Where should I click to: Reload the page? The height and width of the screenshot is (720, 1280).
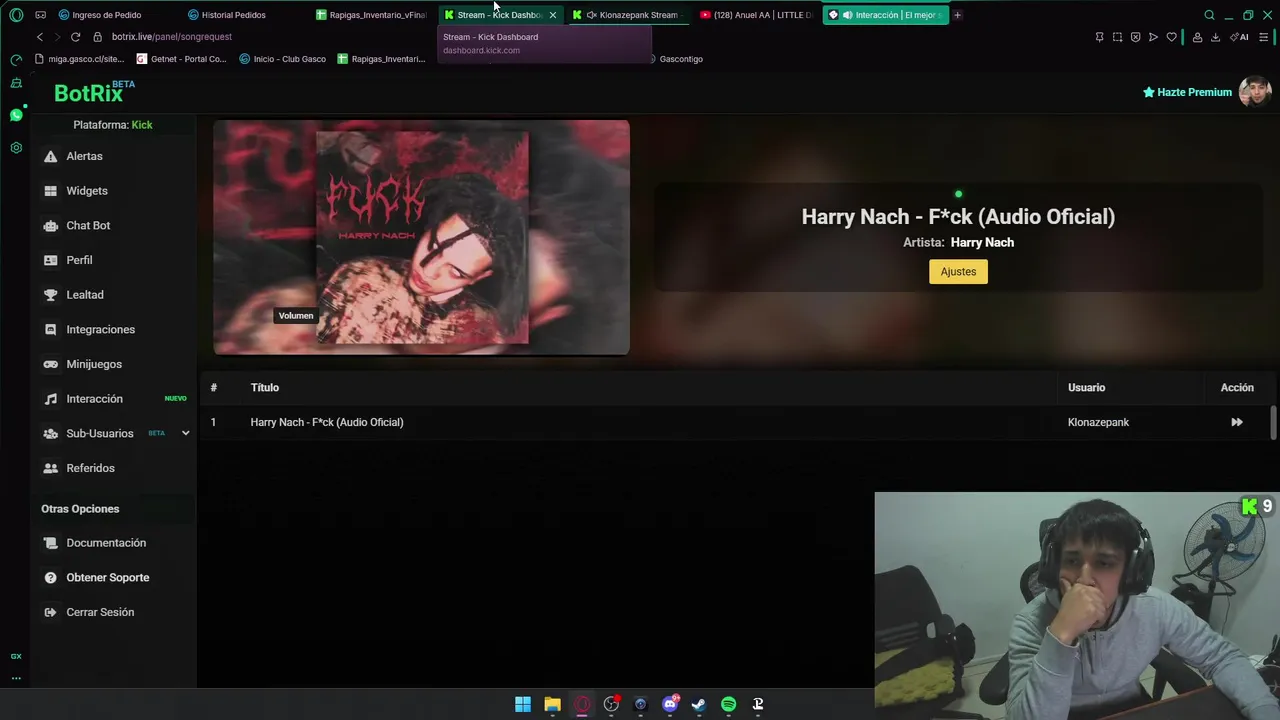(75, 37)
